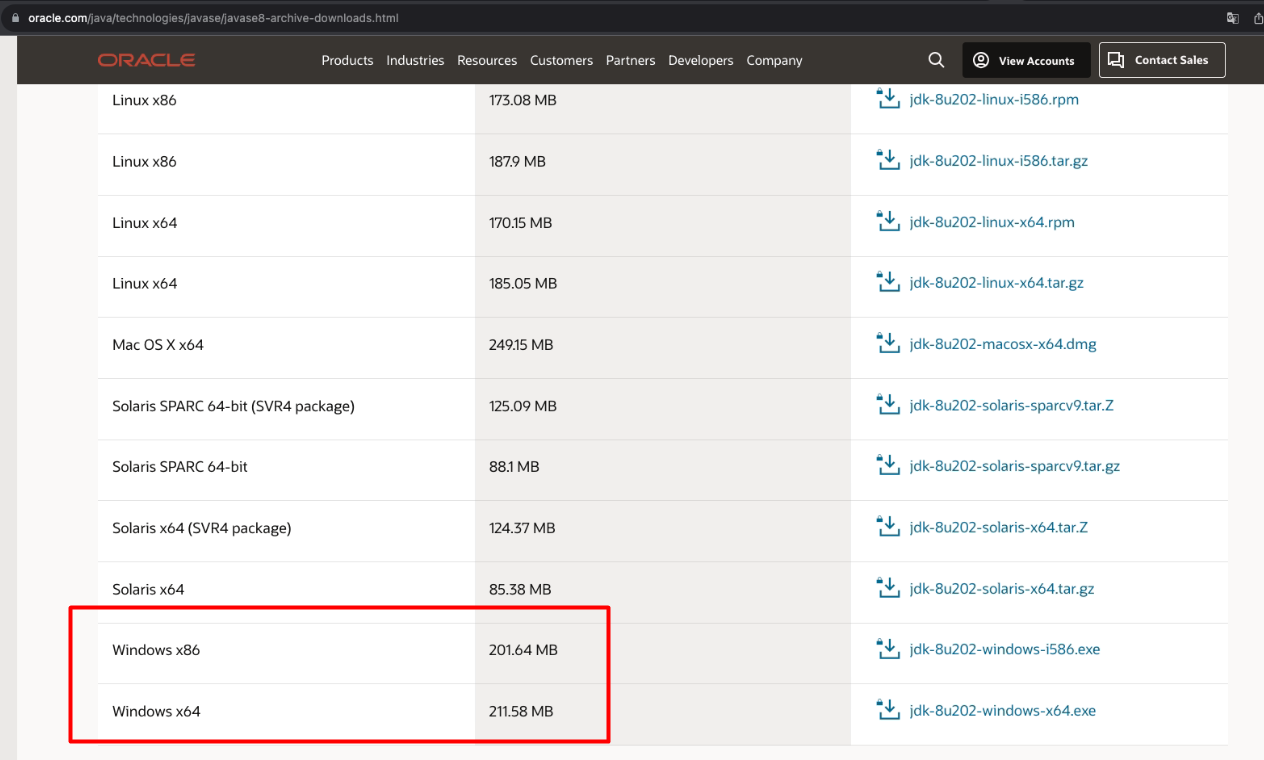Download jdk-8u202-solaris-x64.tar.gz link
Viewport: 1264px width, 760px height.
(x=1002, y=589)
